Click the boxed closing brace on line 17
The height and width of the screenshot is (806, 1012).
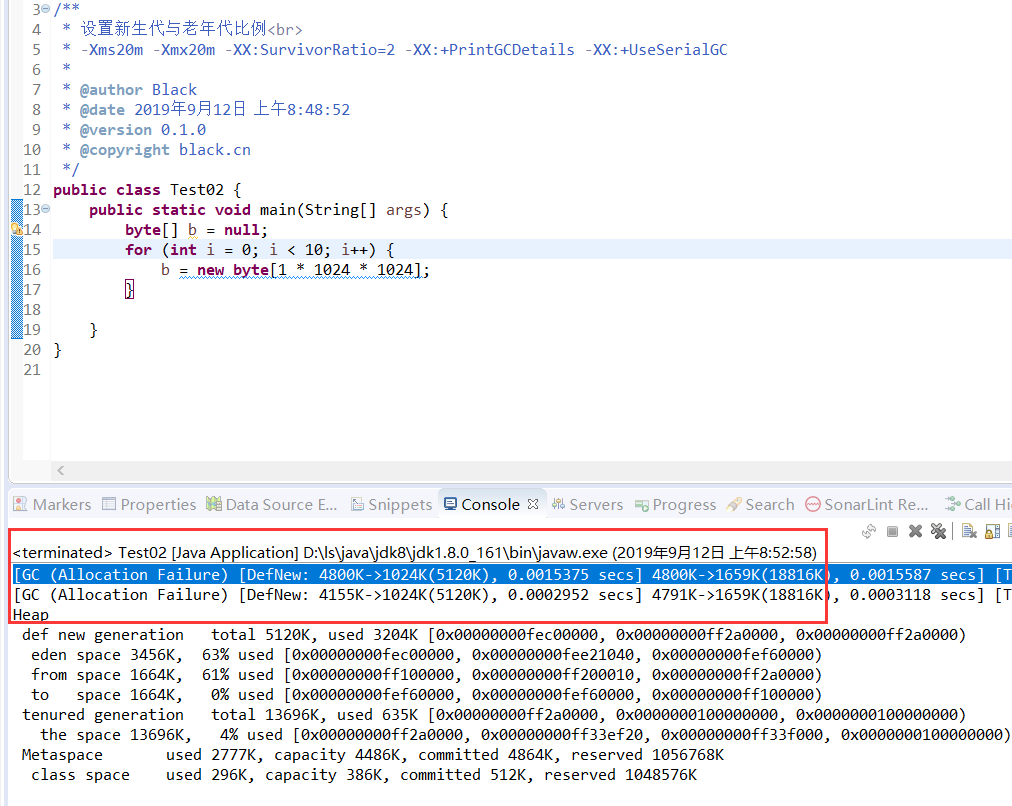pos(129,289)
